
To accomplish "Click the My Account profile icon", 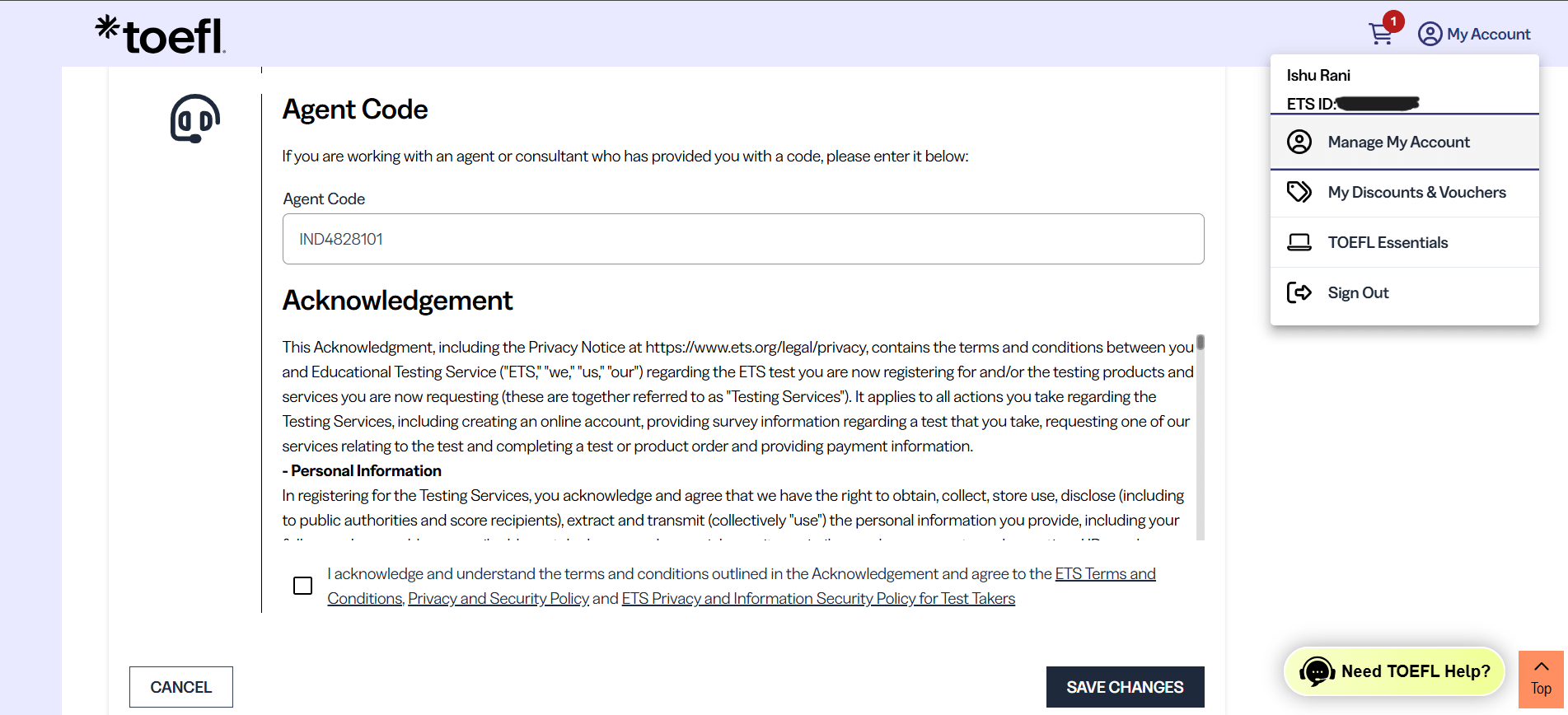I will point(1430,33).
